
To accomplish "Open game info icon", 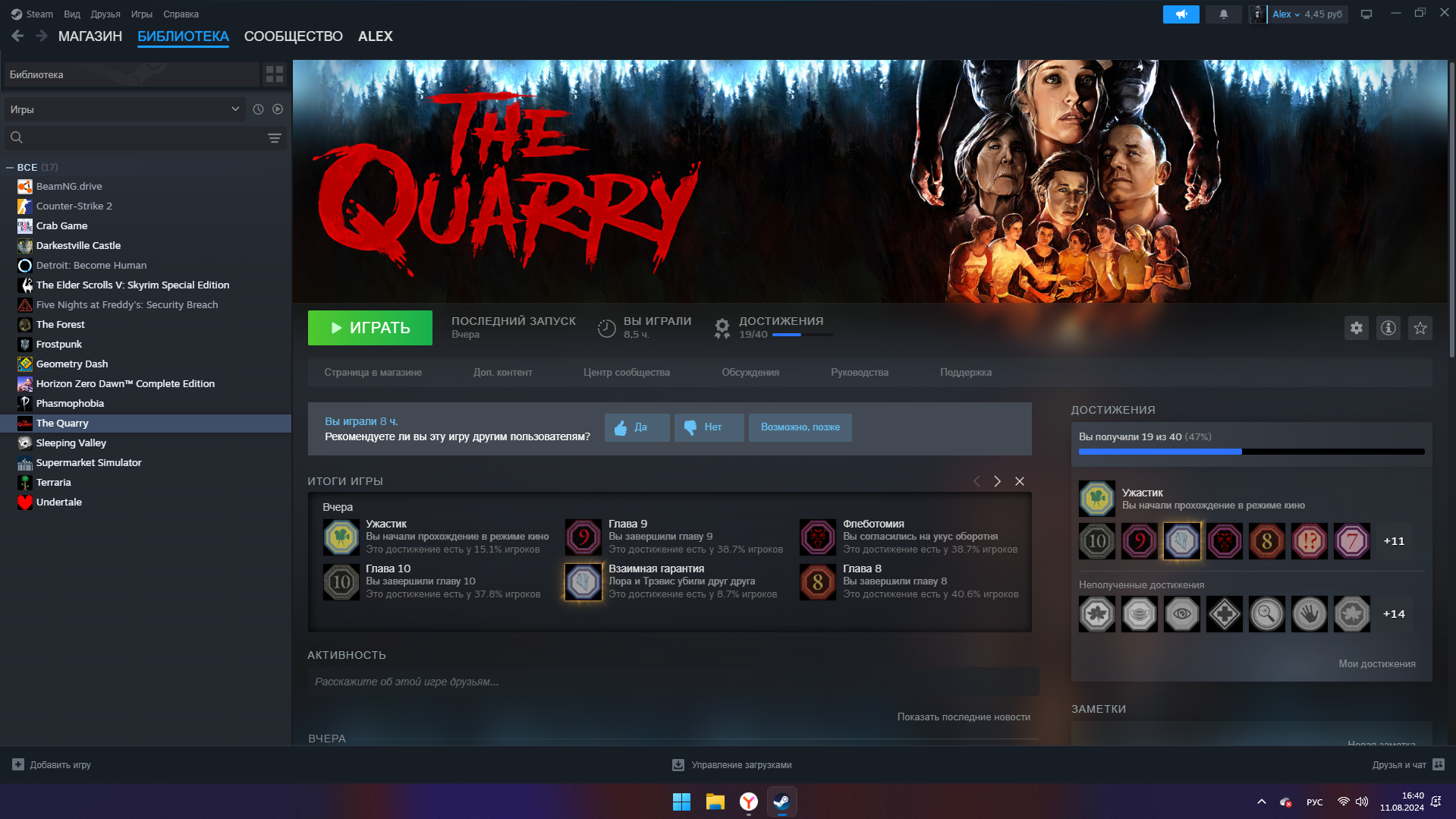I will click(1388, 328).
